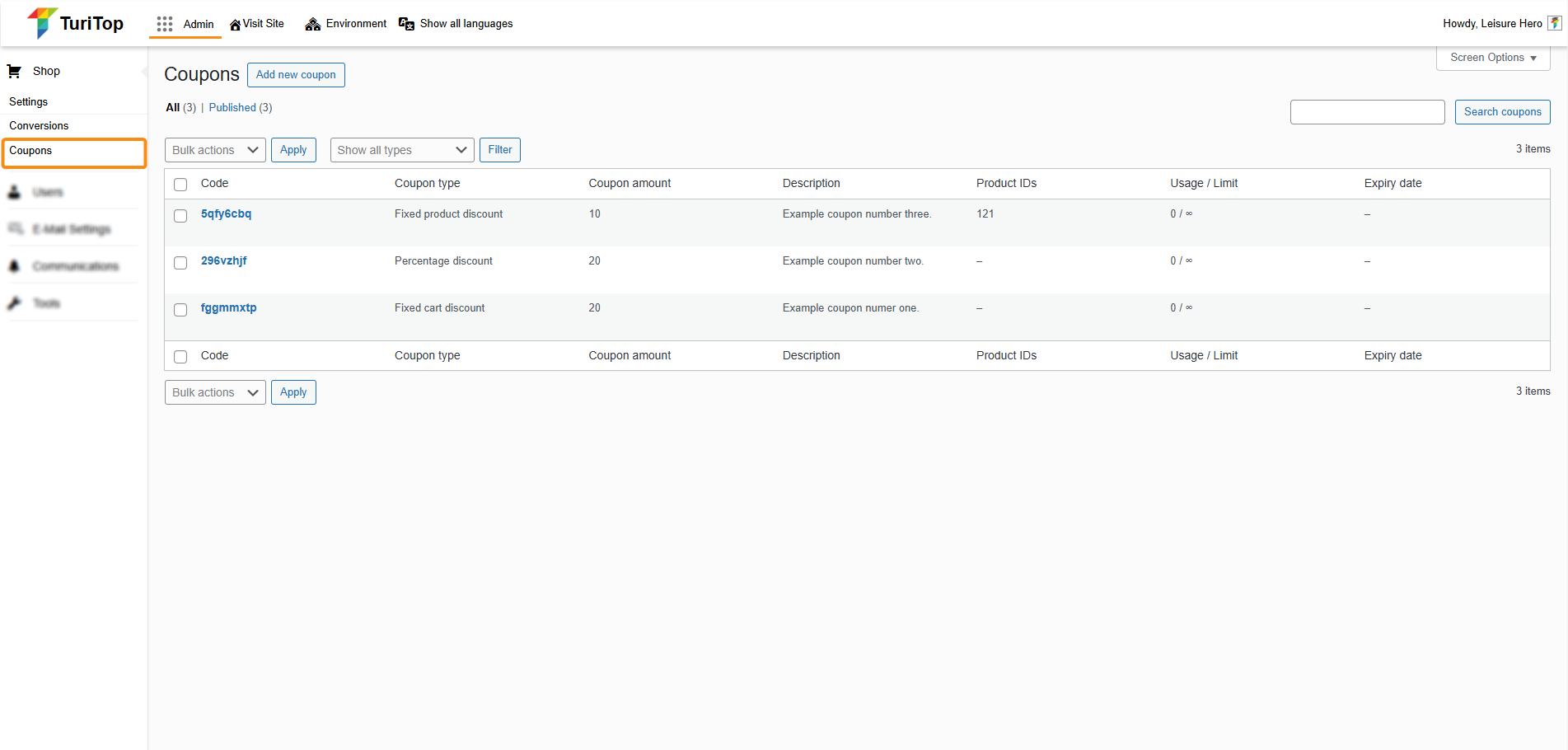This screenshot has height=750, width=1568.
Task: Select the checkbox for coupon 296vzhjf
Action: click(180, 263)
